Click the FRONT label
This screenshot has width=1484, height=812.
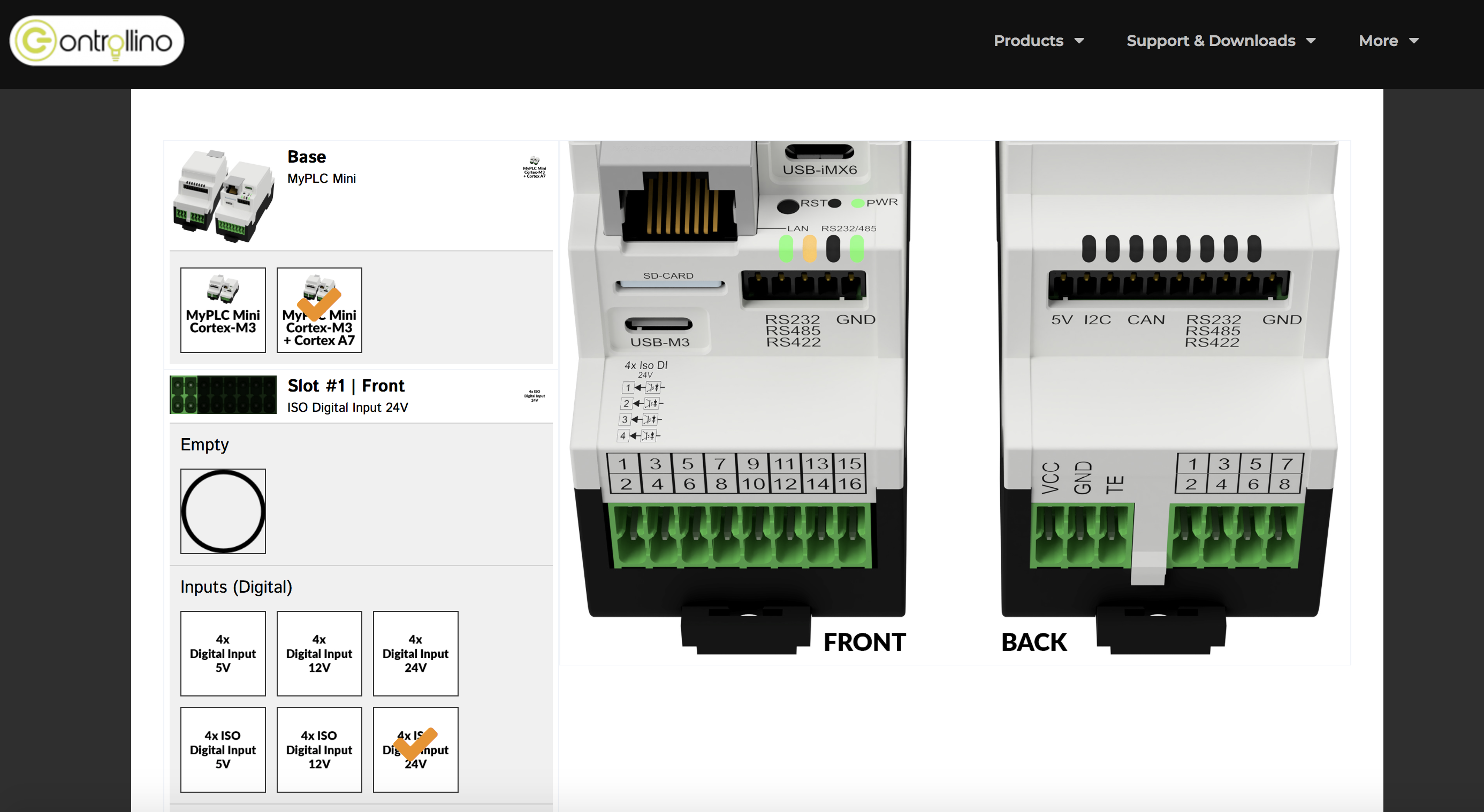864,642
